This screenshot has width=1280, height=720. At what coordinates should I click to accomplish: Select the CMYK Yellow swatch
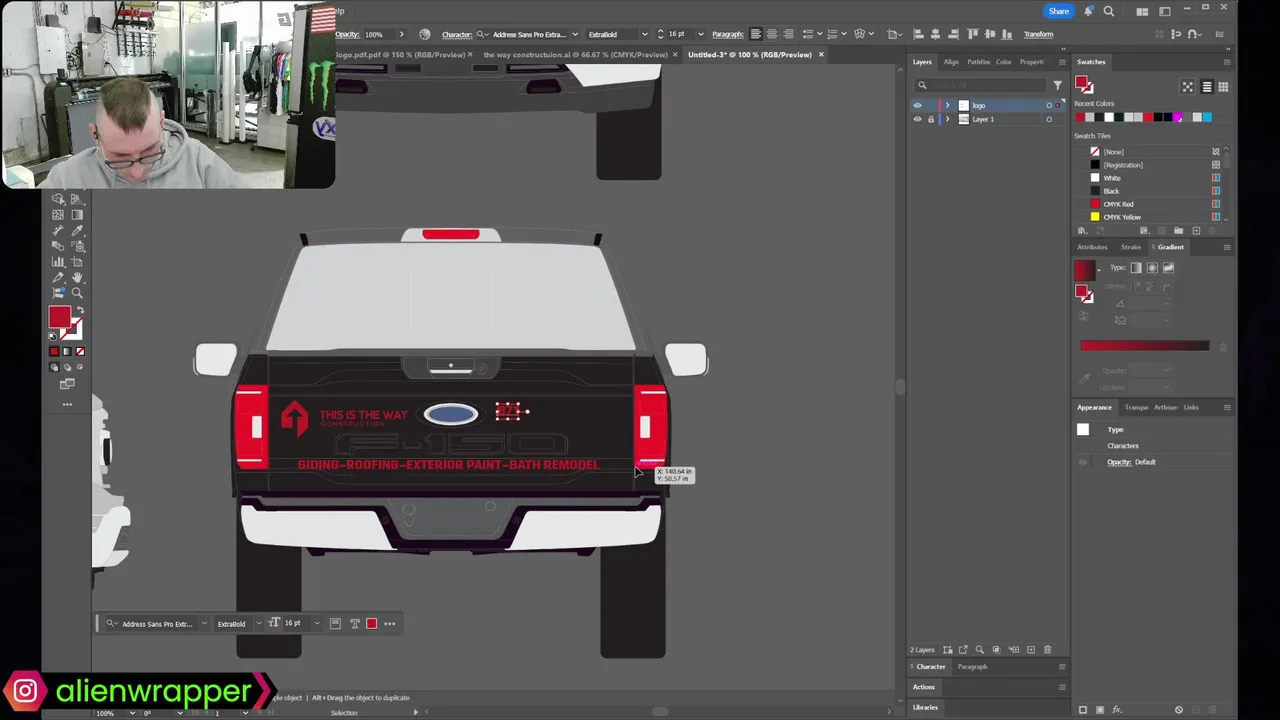coord(1152,217)
